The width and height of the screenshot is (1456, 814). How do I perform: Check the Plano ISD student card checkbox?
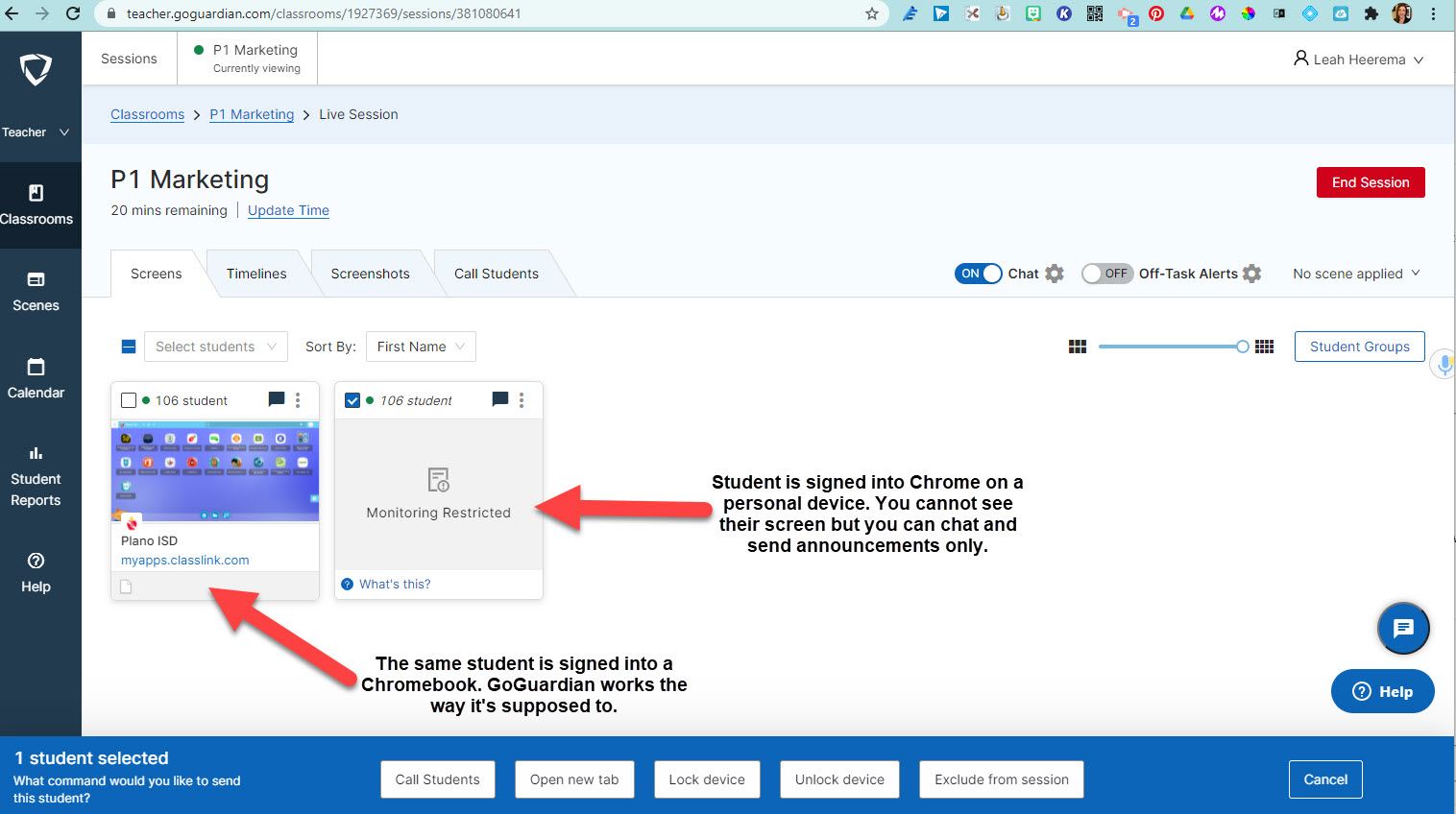[x=129, y=400]
